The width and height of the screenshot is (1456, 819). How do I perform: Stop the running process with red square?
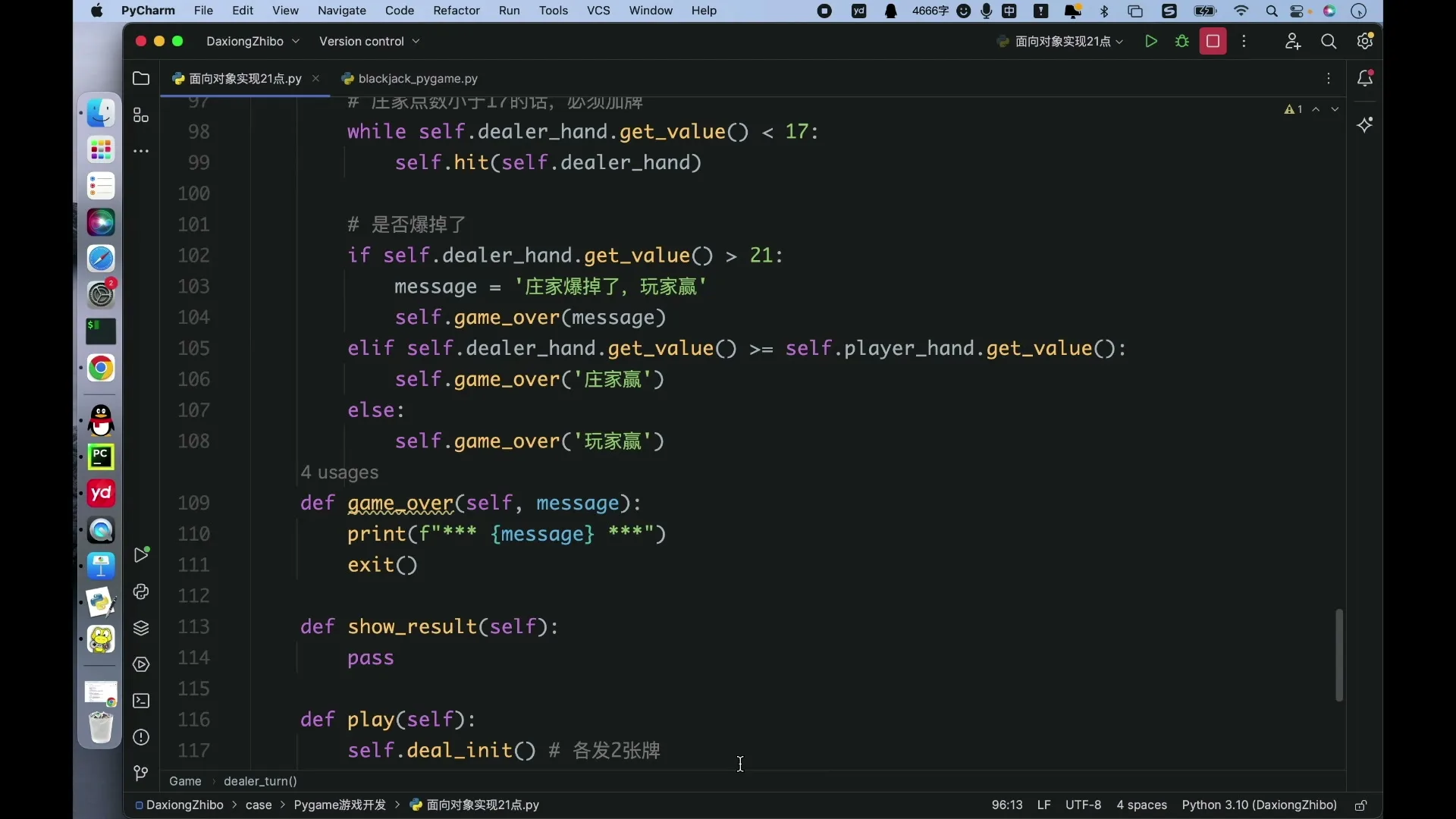coord(1213,42)
